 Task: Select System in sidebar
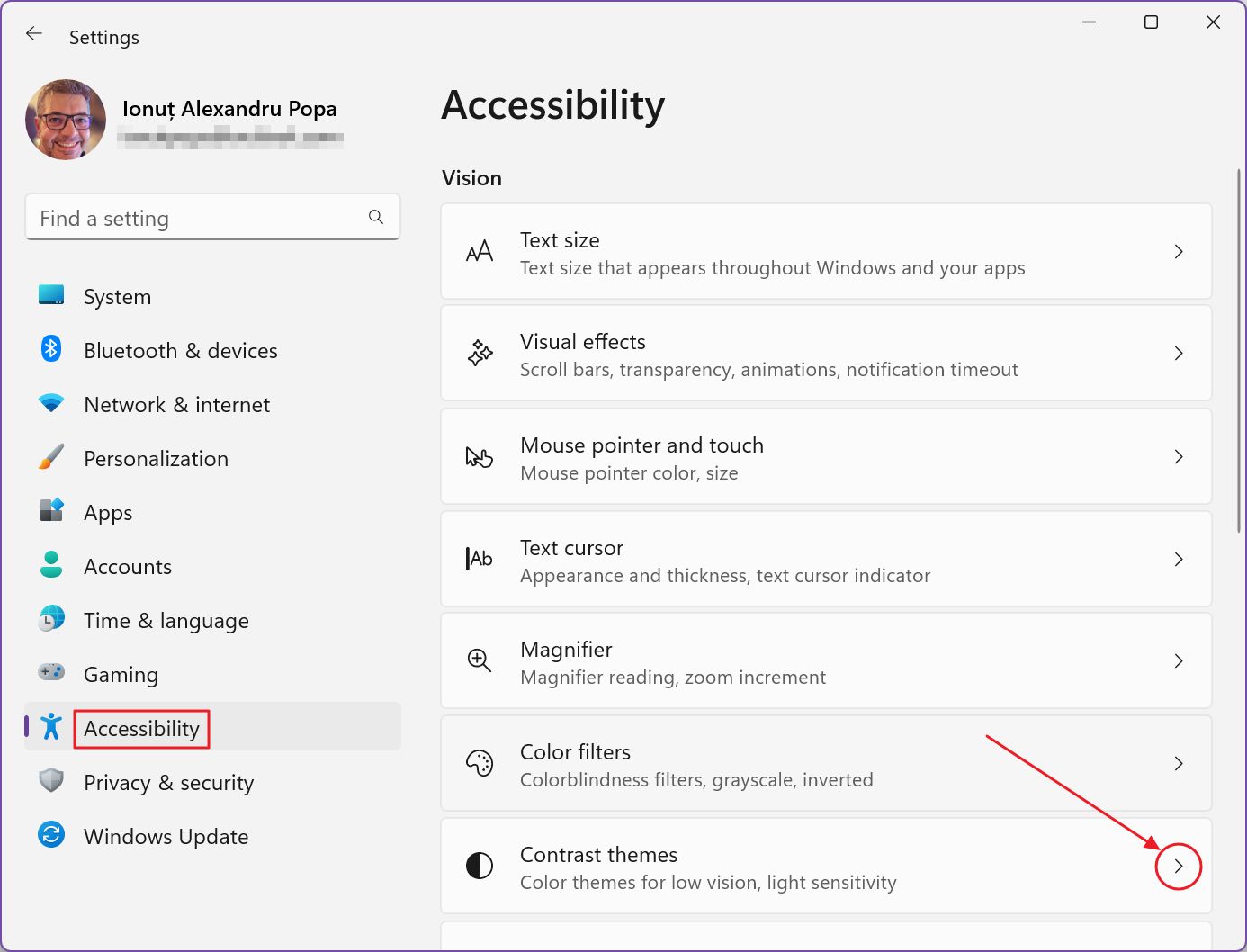pos(213,296)
